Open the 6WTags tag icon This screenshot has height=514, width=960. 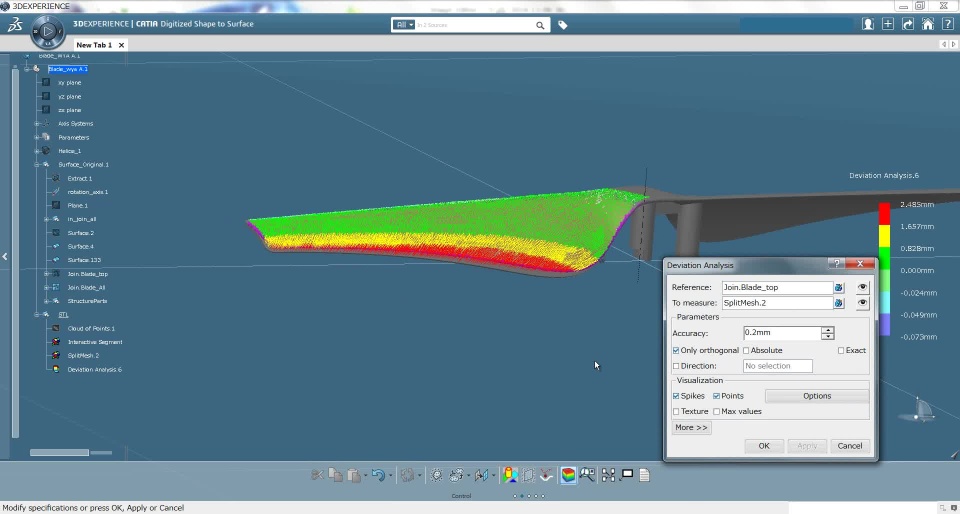563,25
